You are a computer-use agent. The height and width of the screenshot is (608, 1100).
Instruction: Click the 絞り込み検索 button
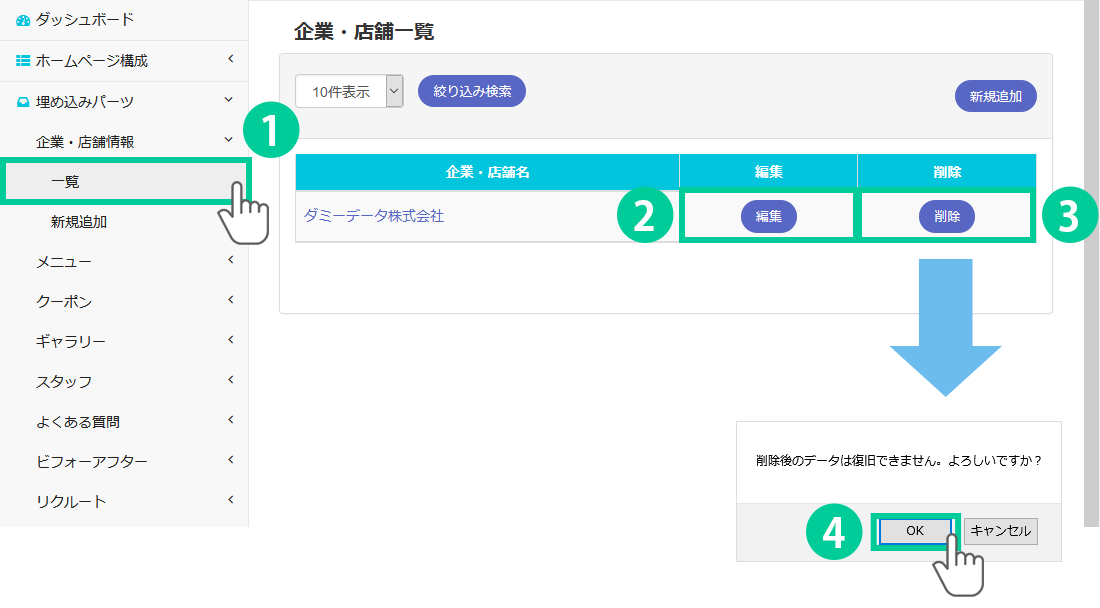472,91
